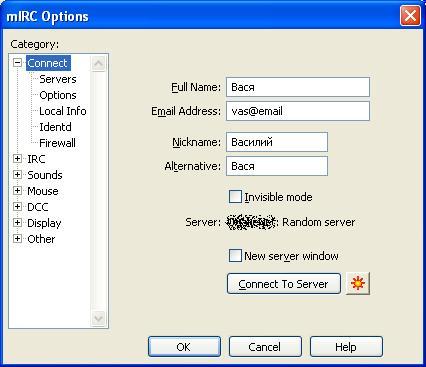
Task: Select Other in the category list
Action: coord(41,239)
